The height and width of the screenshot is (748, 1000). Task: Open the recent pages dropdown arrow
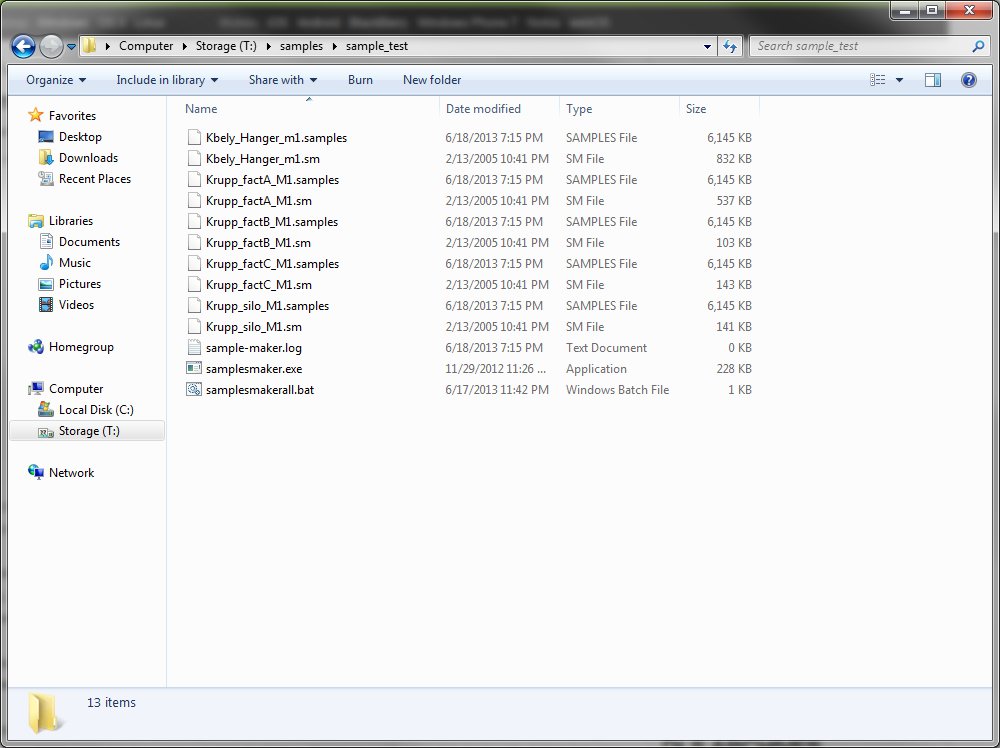(71, 47)
